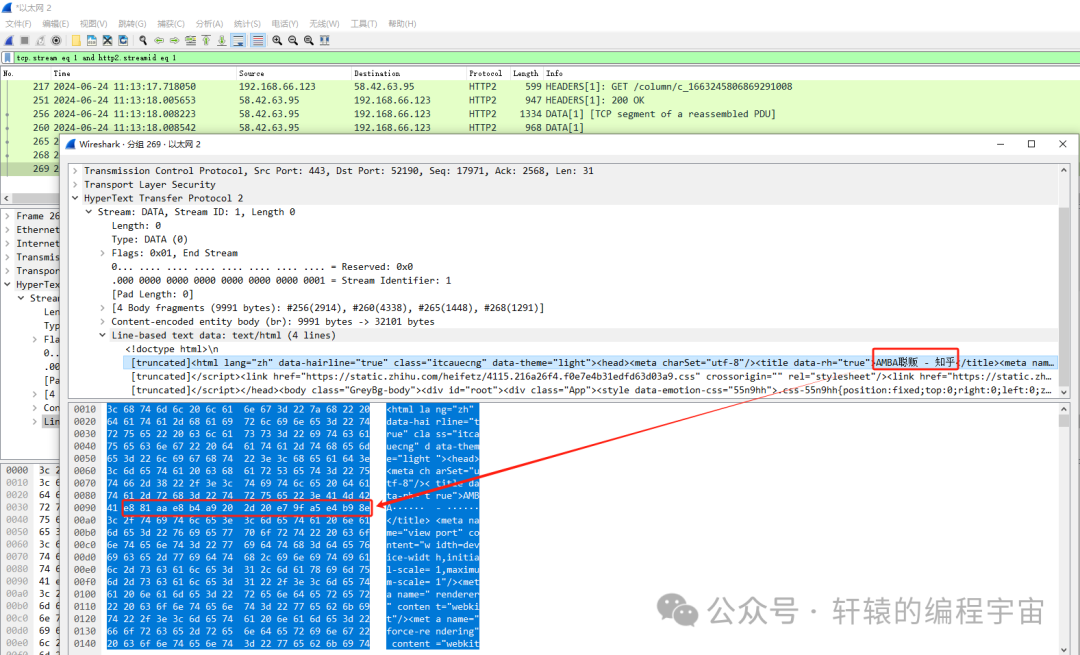Click left arrow of packet list scrollbar
The width and height of the screenshot is (1080, 655).
pos(6,198)
